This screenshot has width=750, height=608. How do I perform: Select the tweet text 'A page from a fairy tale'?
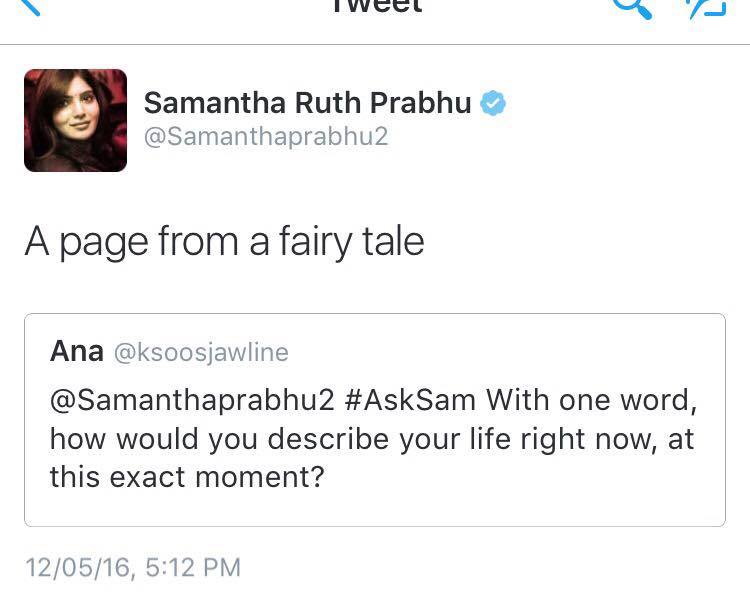pos(224,242)
